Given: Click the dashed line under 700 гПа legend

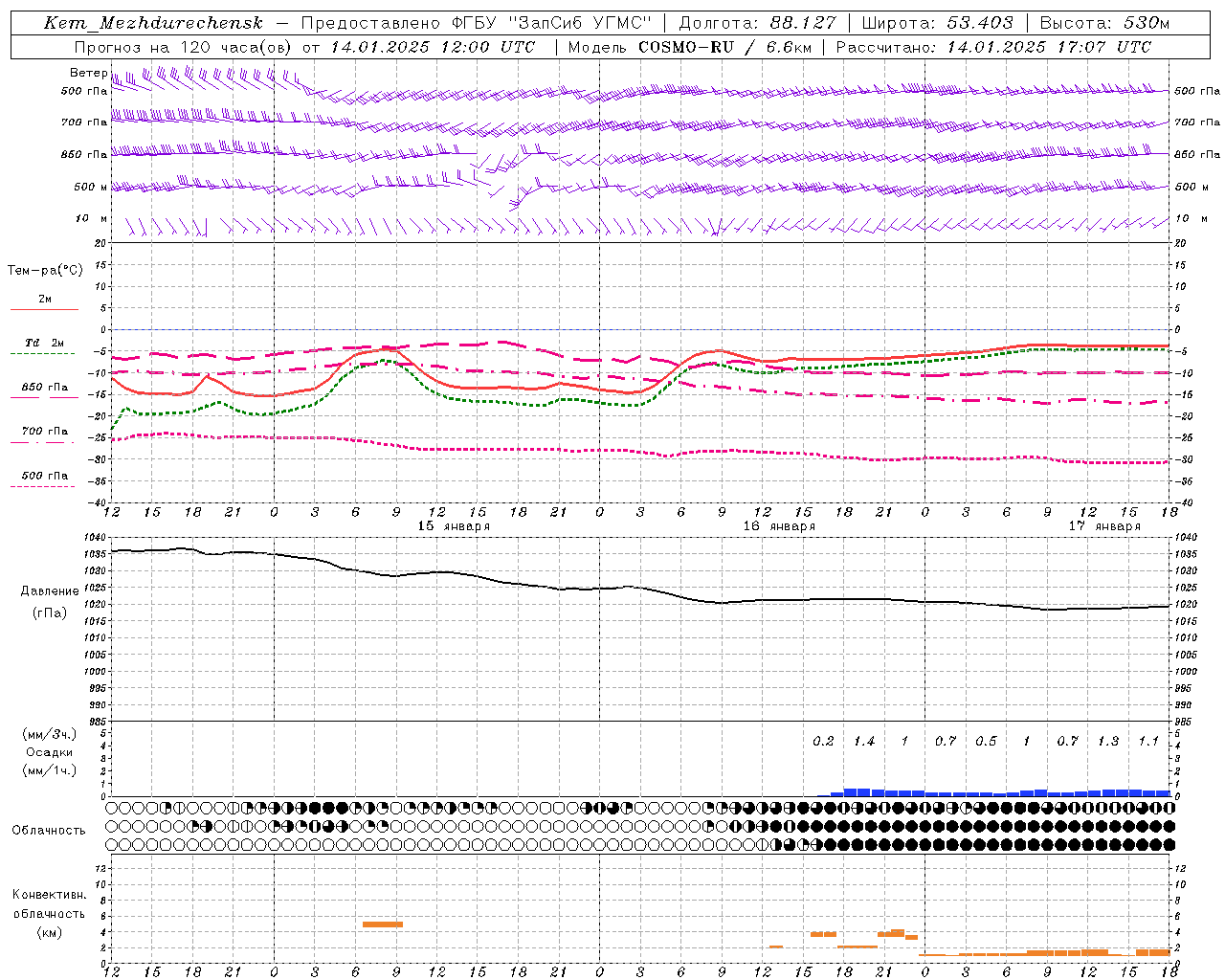Looking at the screenshot, I should [x=42, y=442].
